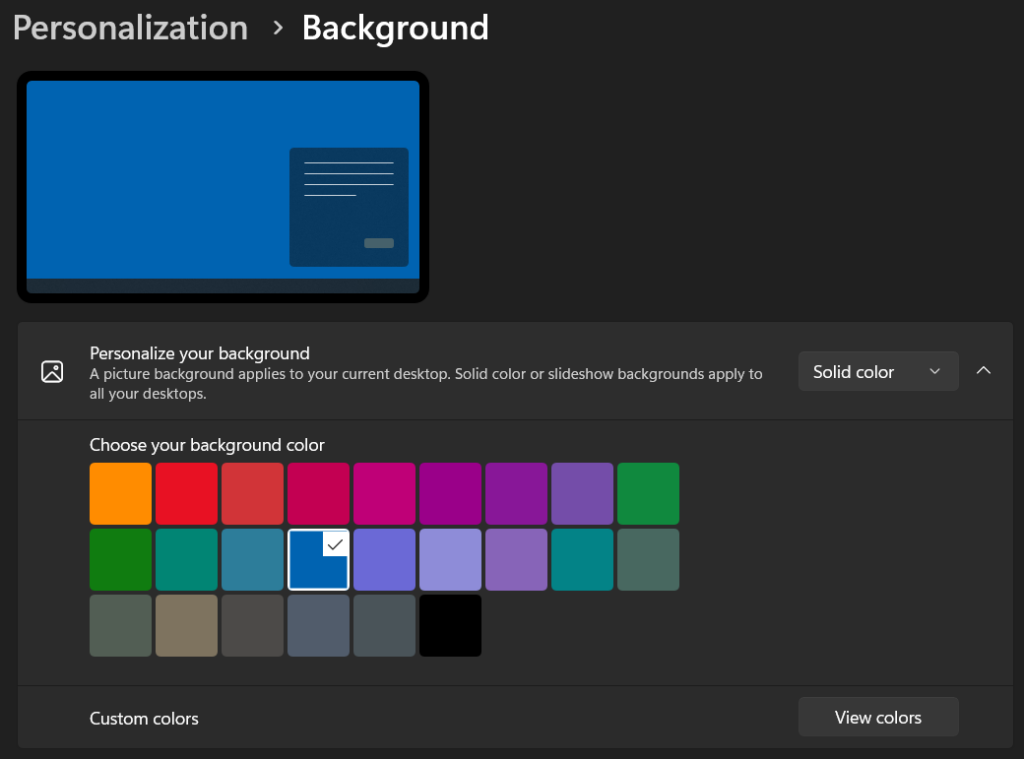Click the Personalize your background heading
1024x759 pixels.
pos(199,353)
